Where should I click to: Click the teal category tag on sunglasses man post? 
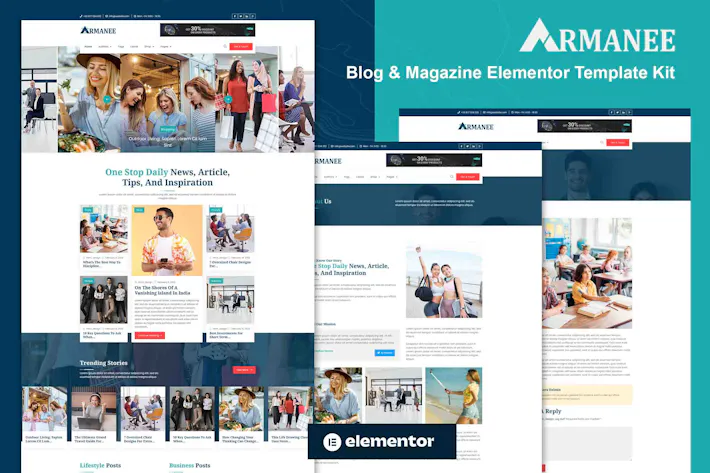[139, 210]
